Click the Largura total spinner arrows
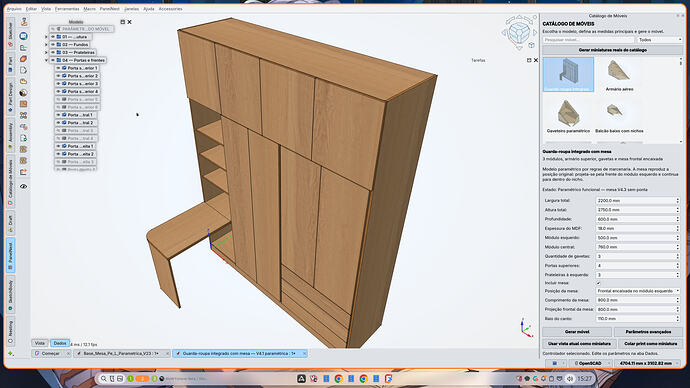This screenshot has width=690, height=388. pos(677,201)
